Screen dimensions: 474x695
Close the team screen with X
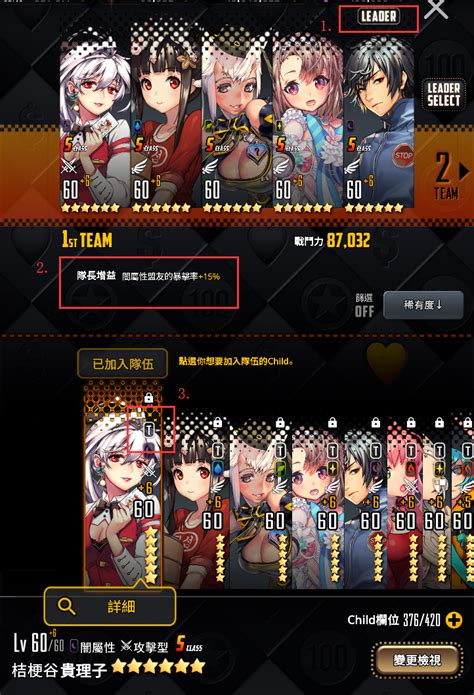coord(436,9)
